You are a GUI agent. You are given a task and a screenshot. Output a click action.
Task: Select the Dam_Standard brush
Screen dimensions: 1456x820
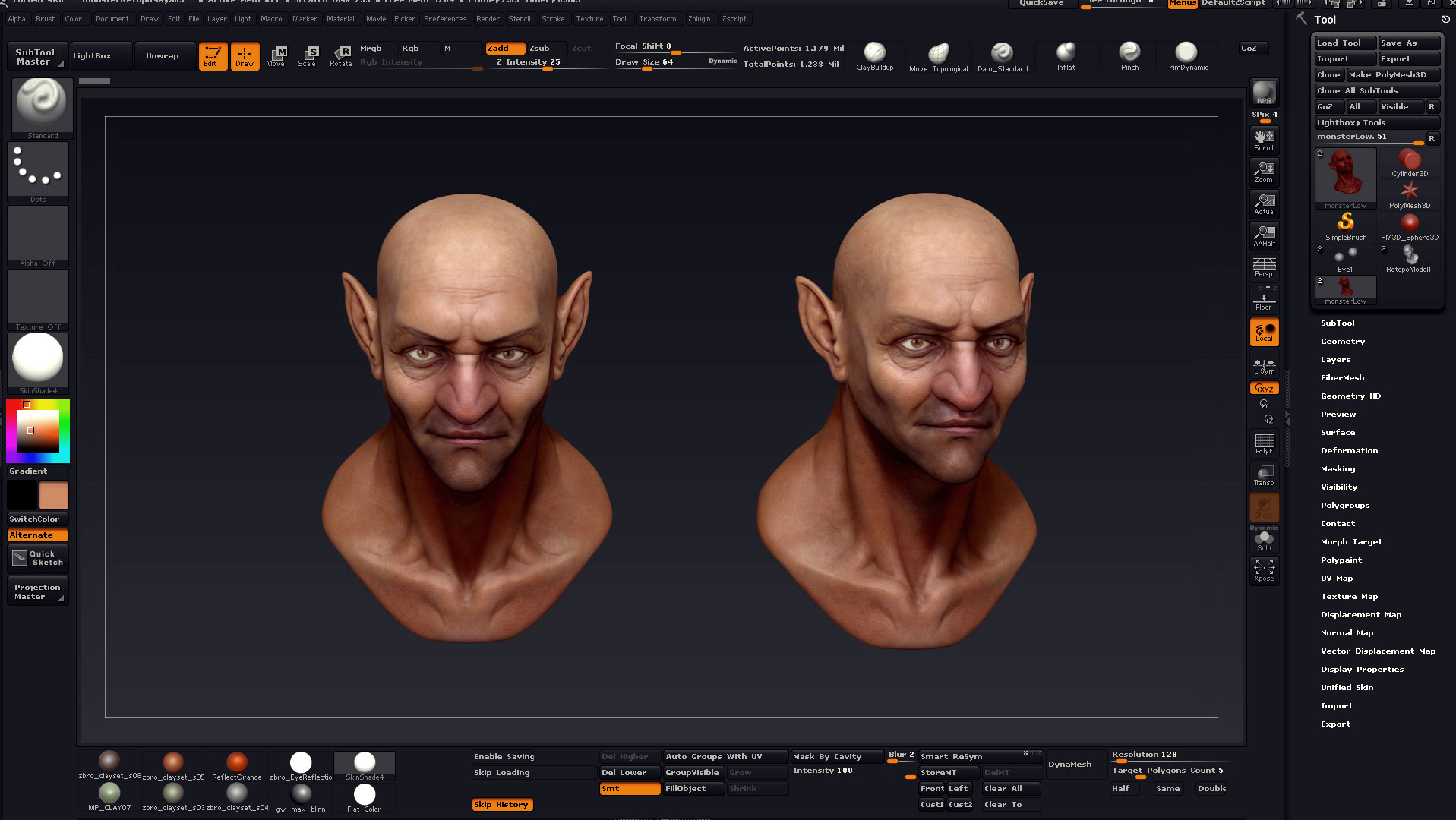pyautogui.click(x=1002, y=57)
